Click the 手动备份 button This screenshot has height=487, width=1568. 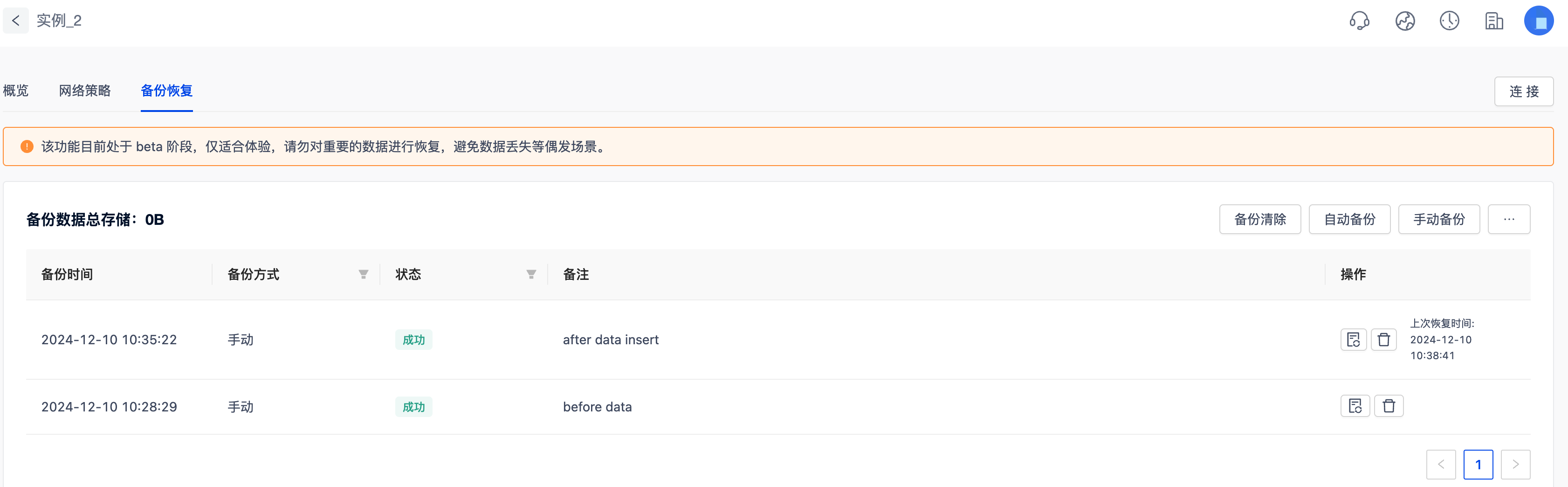(x=1439, y=219)
